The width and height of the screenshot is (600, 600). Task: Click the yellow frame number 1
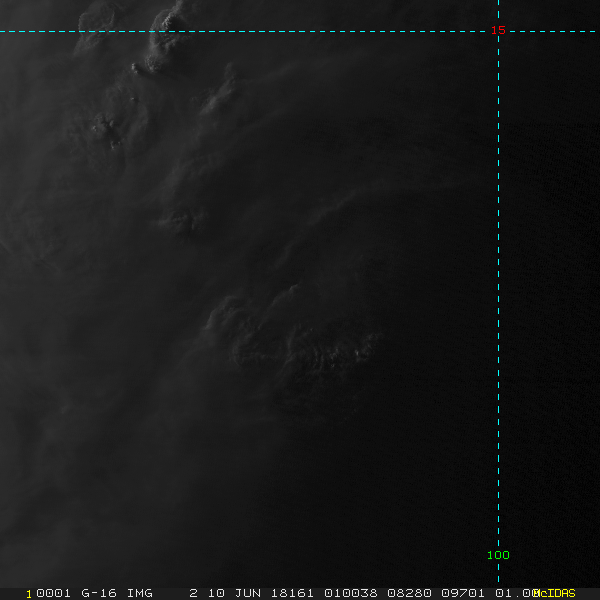pos(29,594)
